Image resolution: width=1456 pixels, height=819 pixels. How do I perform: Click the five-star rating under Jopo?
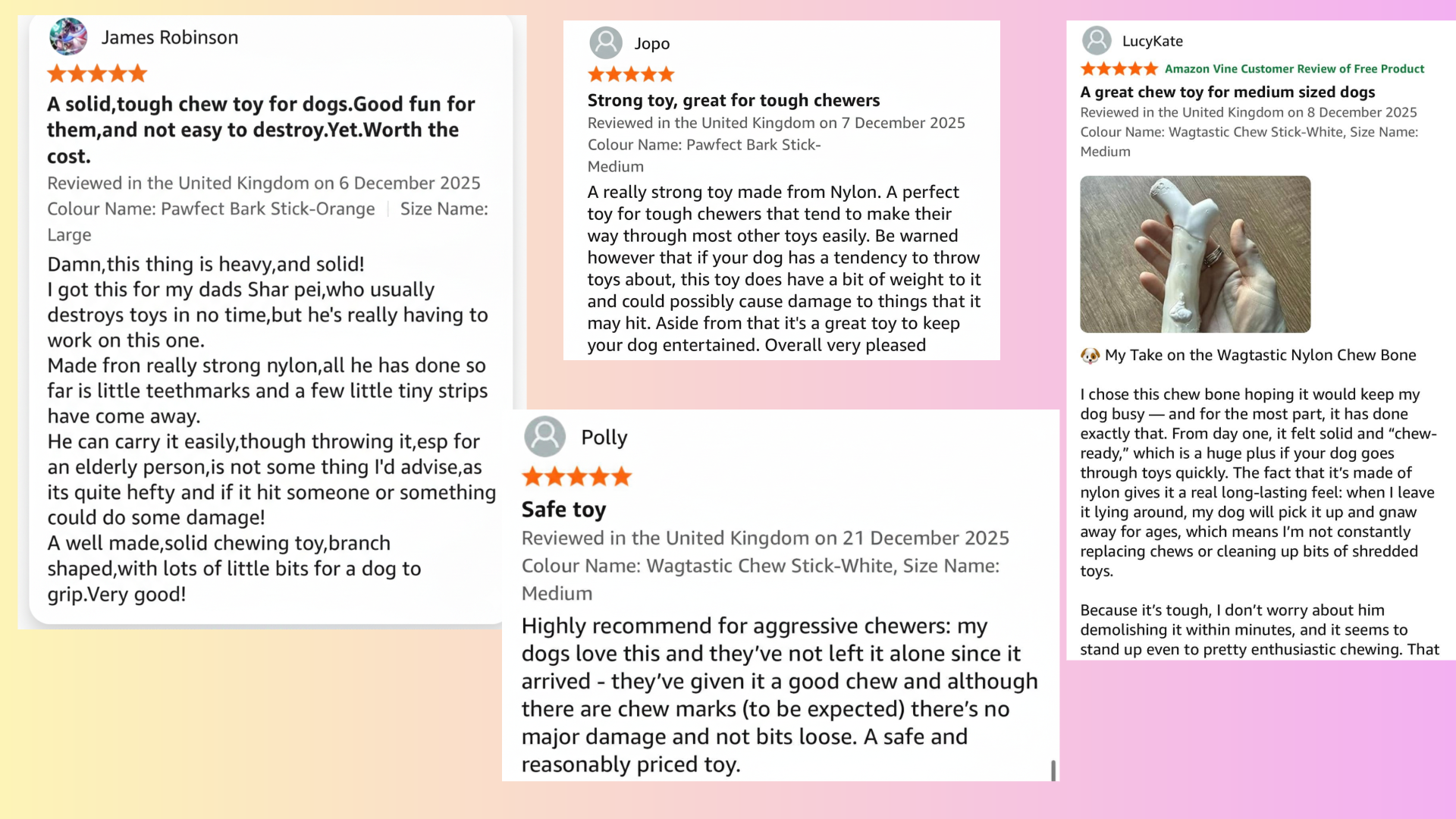(631, 74)
